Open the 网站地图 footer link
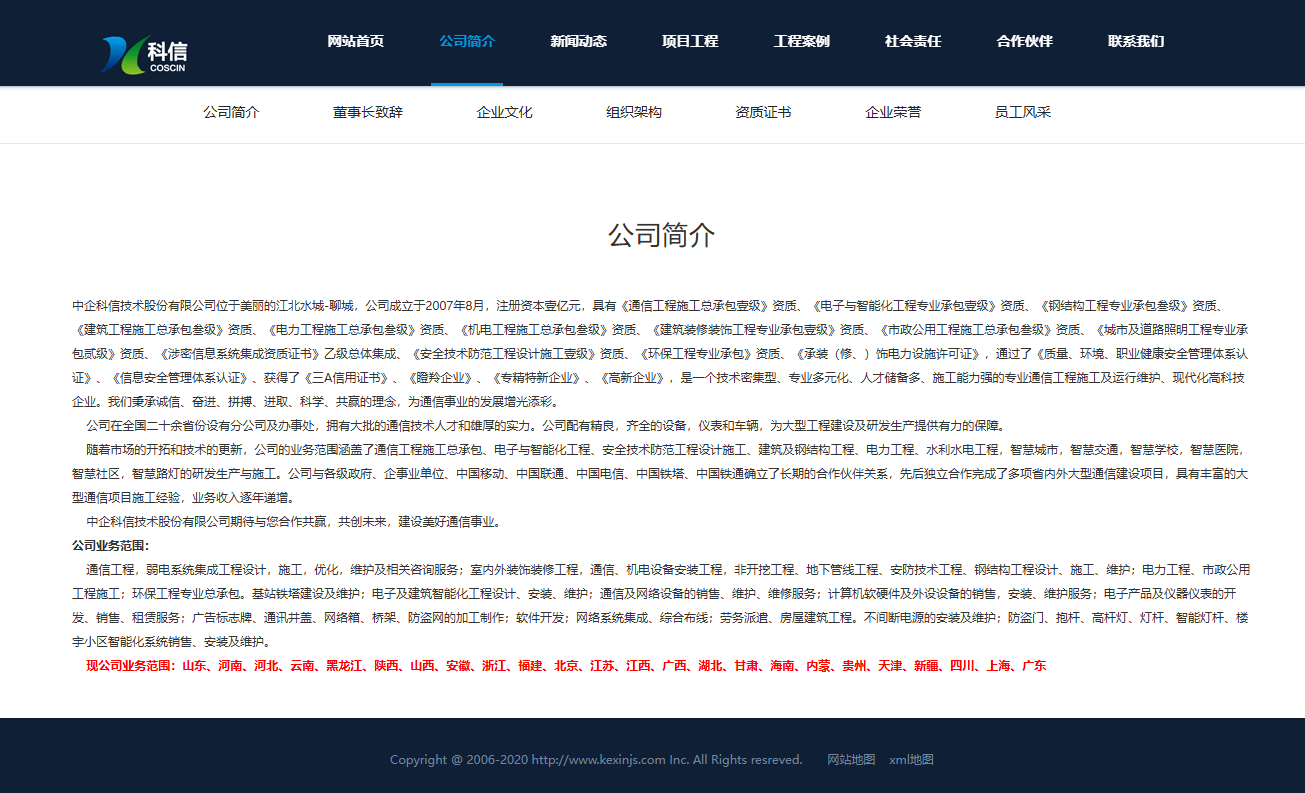 click(851, 760)
